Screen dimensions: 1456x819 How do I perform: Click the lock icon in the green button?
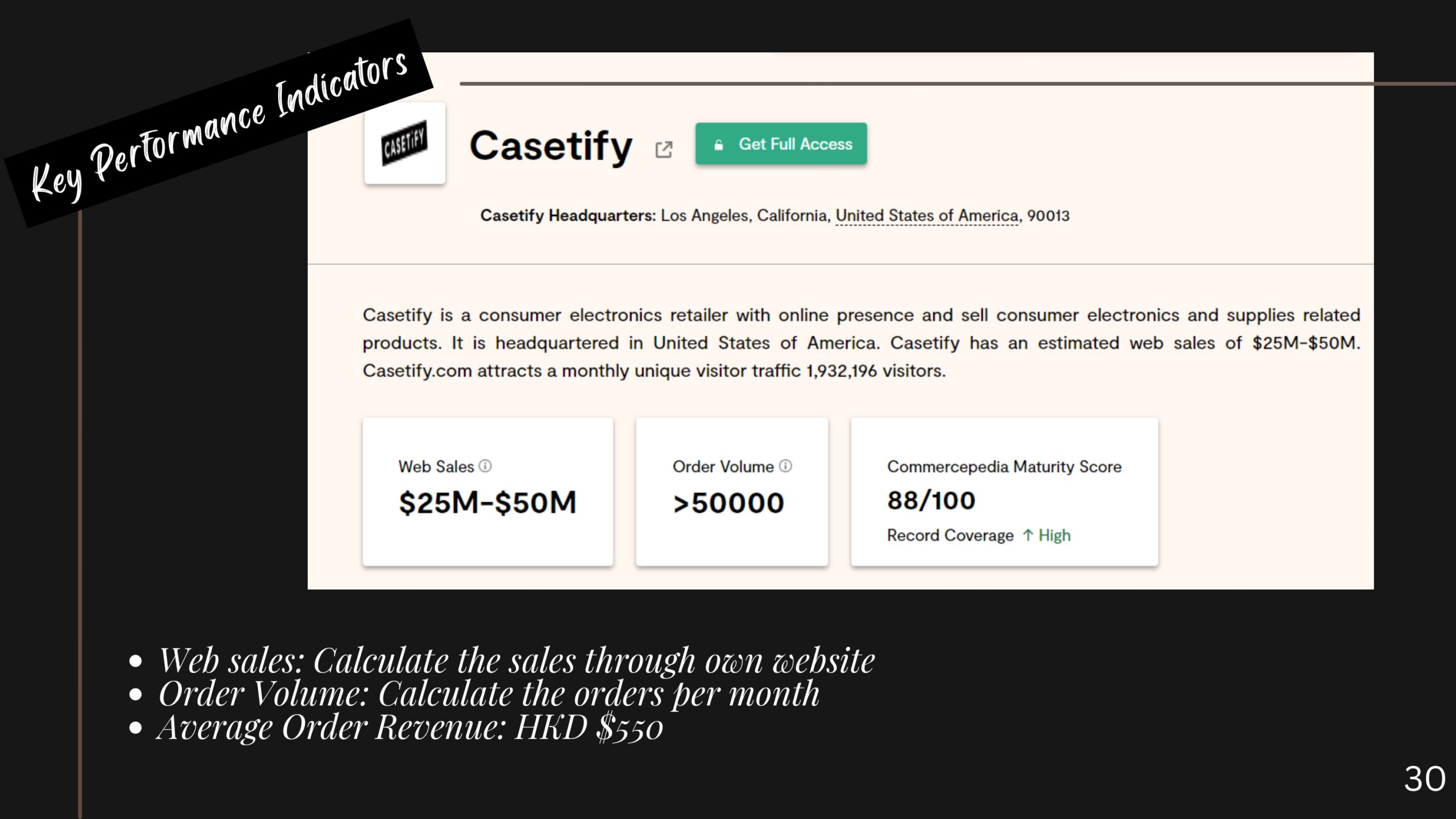point(719,145)
